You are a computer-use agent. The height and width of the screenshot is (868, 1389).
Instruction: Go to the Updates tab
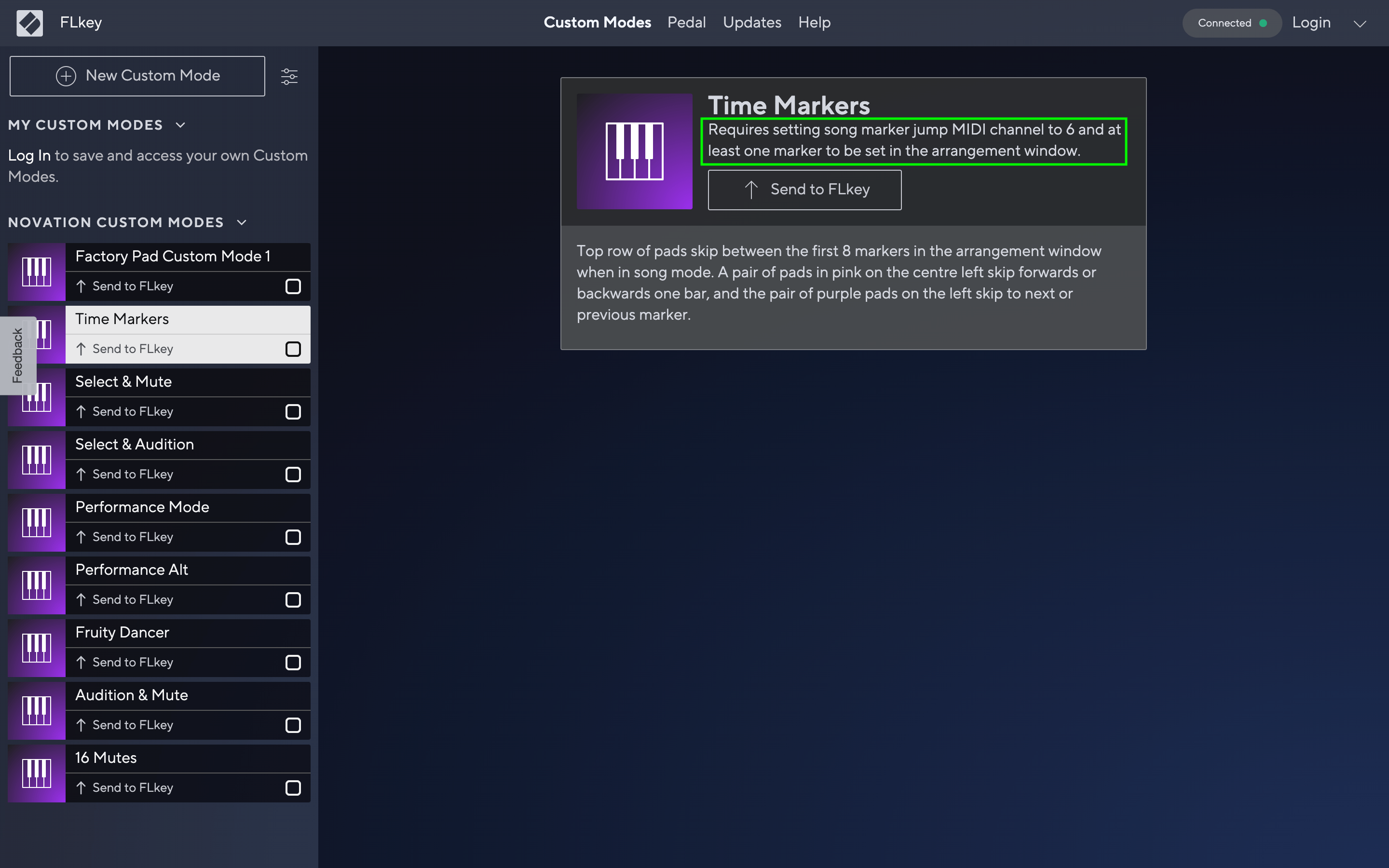pyautogui.click(x=752, y=22)
